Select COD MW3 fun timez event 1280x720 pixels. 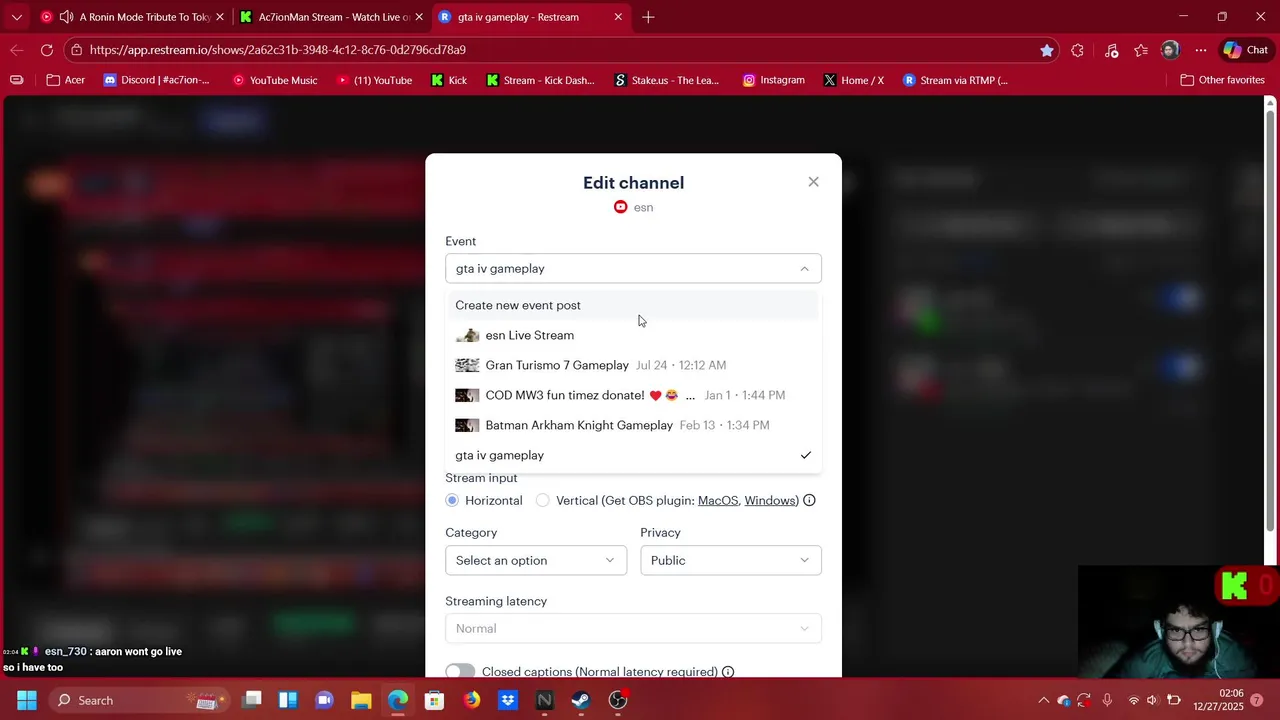(633, 395)
